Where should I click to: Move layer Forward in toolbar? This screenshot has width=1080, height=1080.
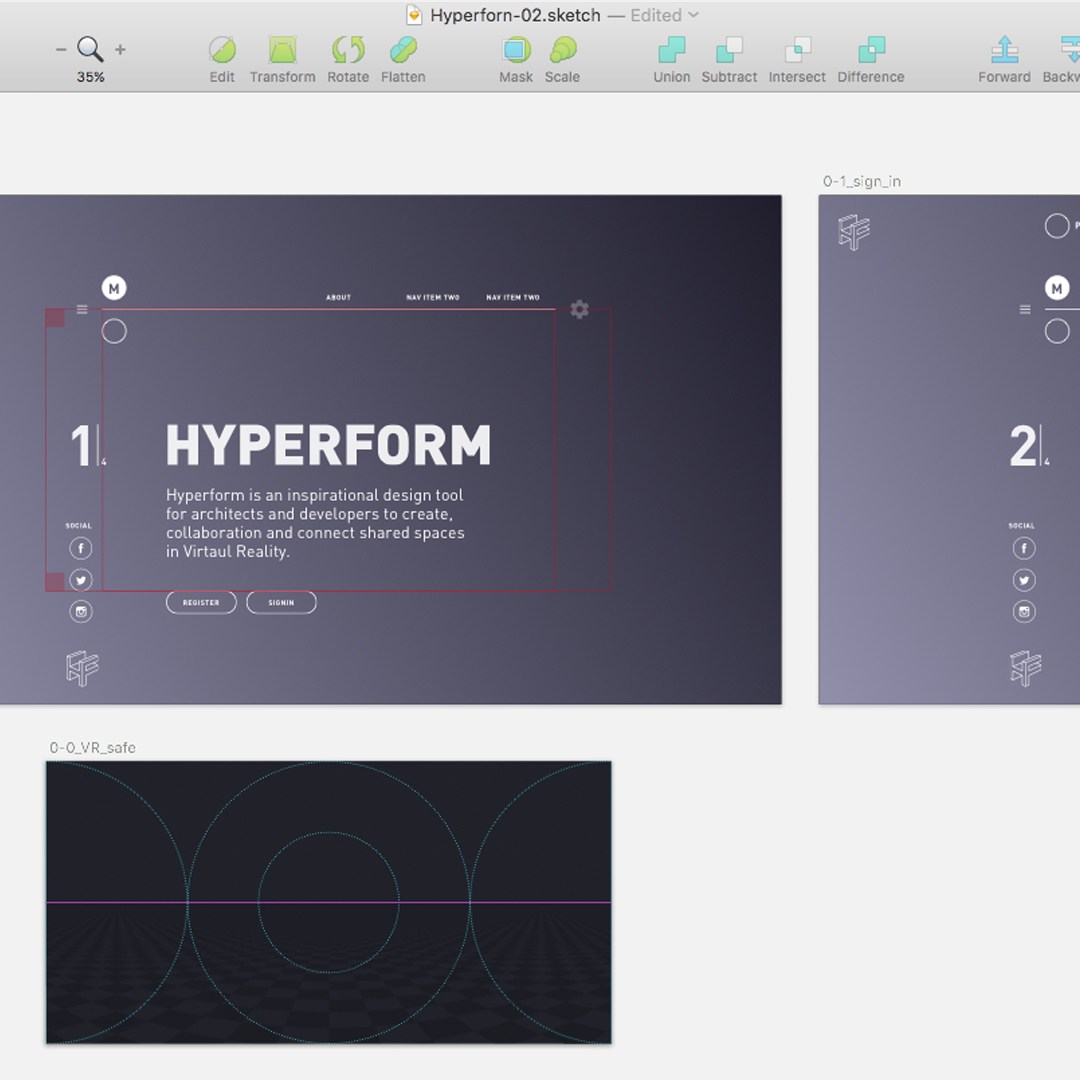1004,50
